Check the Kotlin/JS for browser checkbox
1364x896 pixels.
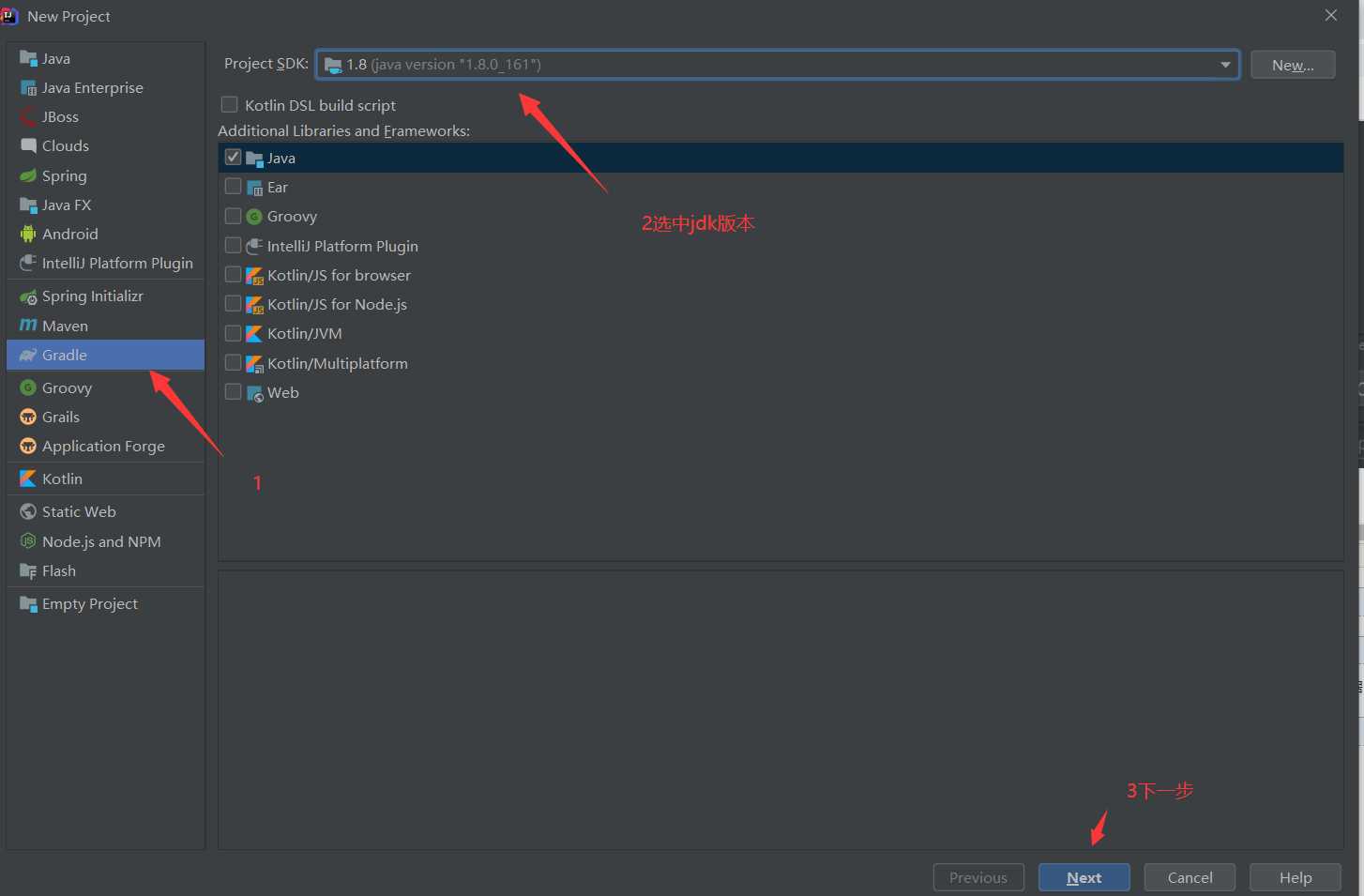coord(234,275)
